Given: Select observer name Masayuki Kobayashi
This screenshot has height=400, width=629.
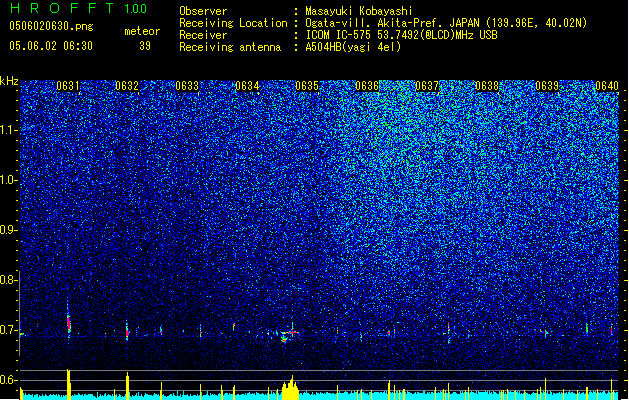Looking at the screenshot, I should click(359, 11).
